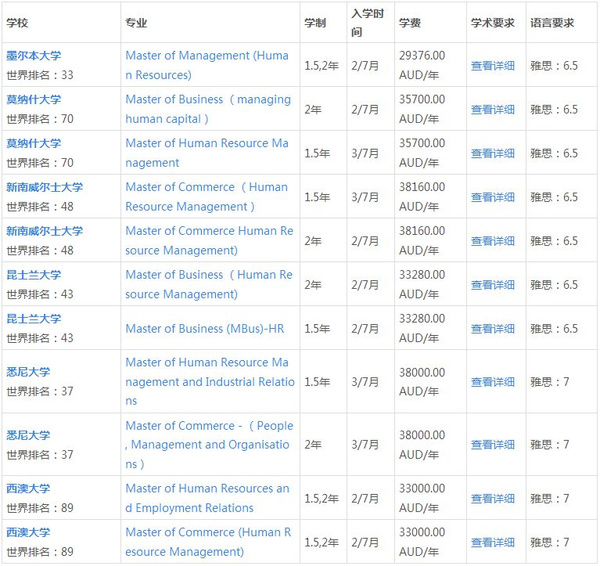Open Master of Business (managing human capital)
This screenshot has height=566, width=600.
[208, 109]
